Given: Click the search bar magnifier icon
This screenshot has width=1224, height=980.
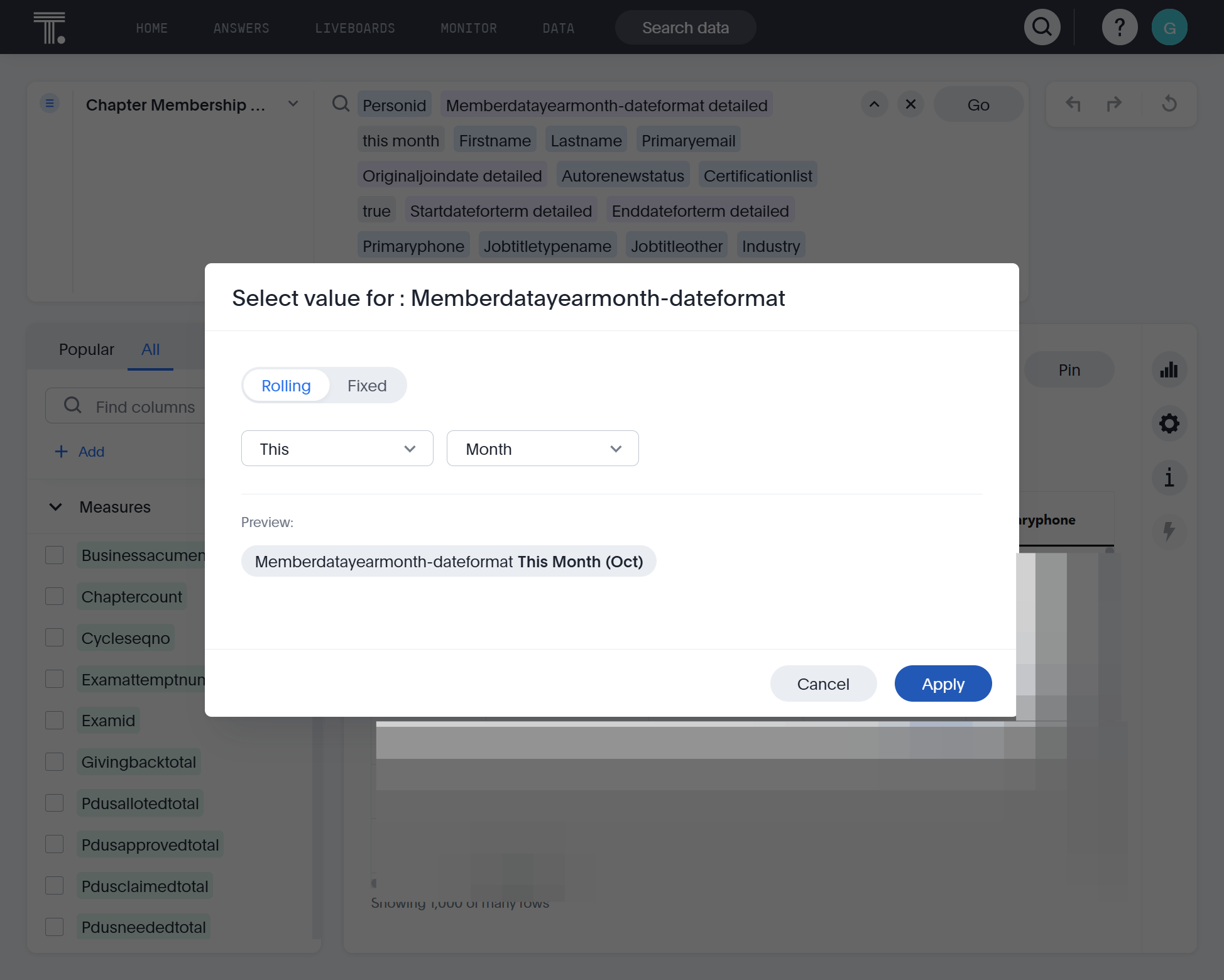Looking at the screenshot, I should point(341,104).
